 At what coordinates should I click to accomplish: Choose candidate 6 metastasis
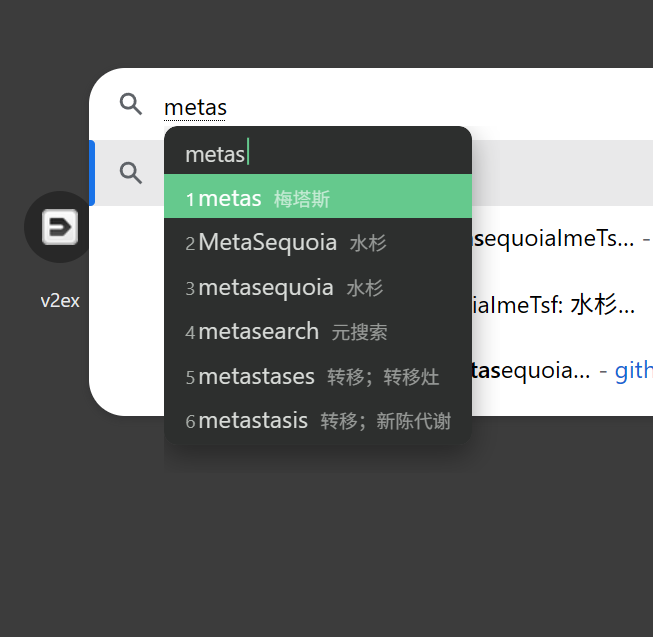pos(318,421)
